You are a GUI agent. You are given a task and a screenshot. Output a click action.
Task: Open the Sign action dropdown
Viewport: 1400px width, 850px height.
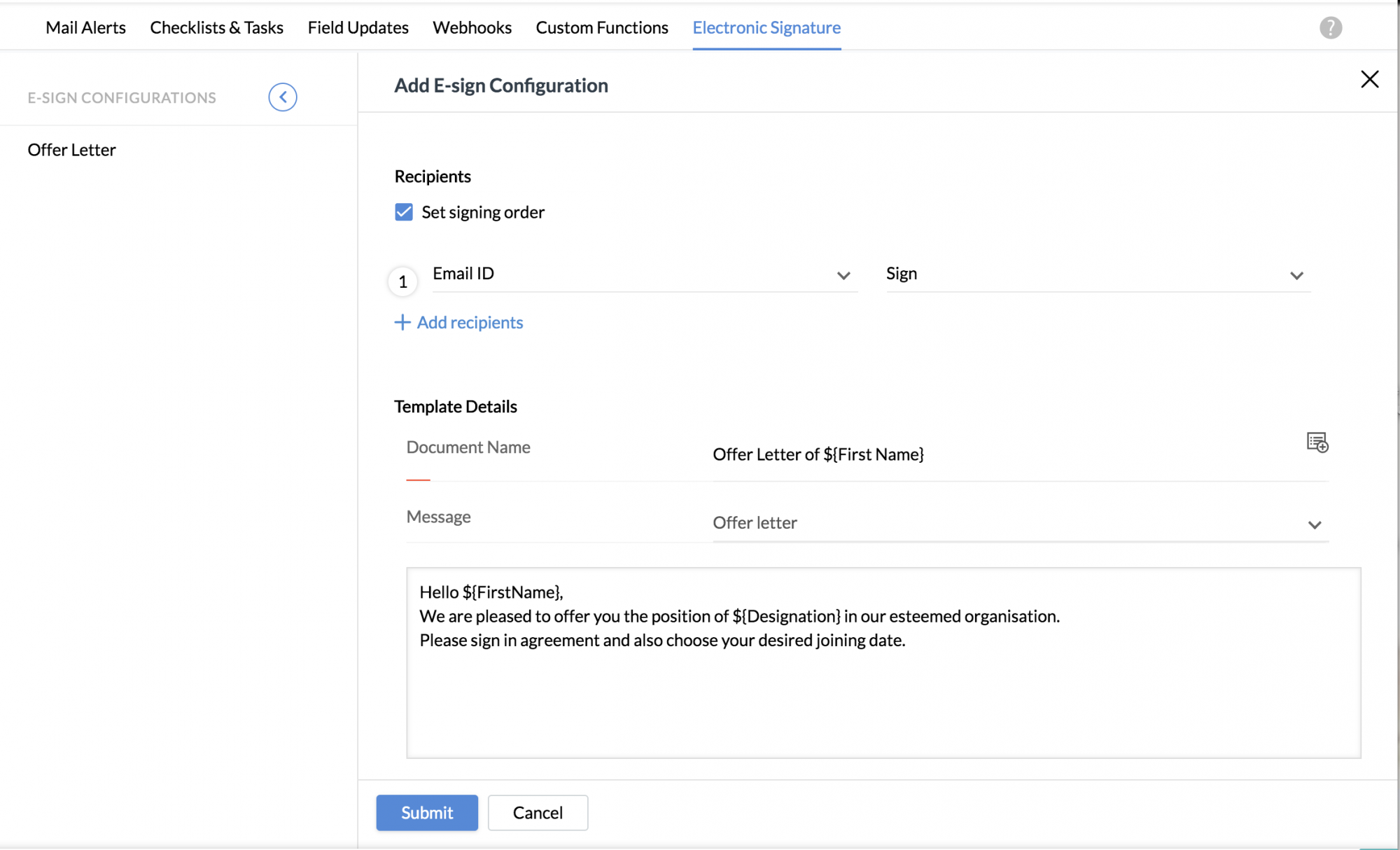(1097, 274)
